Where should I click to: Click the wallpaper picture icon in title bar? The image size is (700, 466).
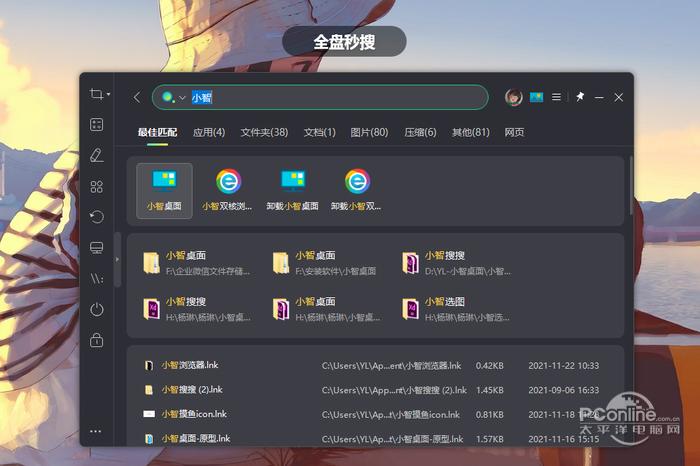[536, 97]
